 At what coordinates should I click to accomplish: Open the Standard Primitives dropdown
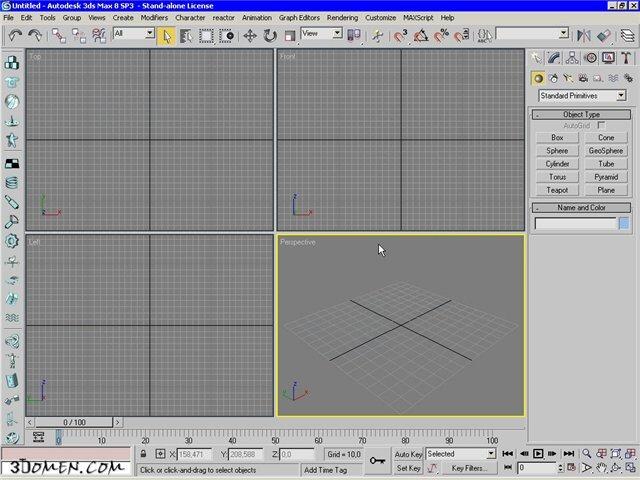(581, 96)
